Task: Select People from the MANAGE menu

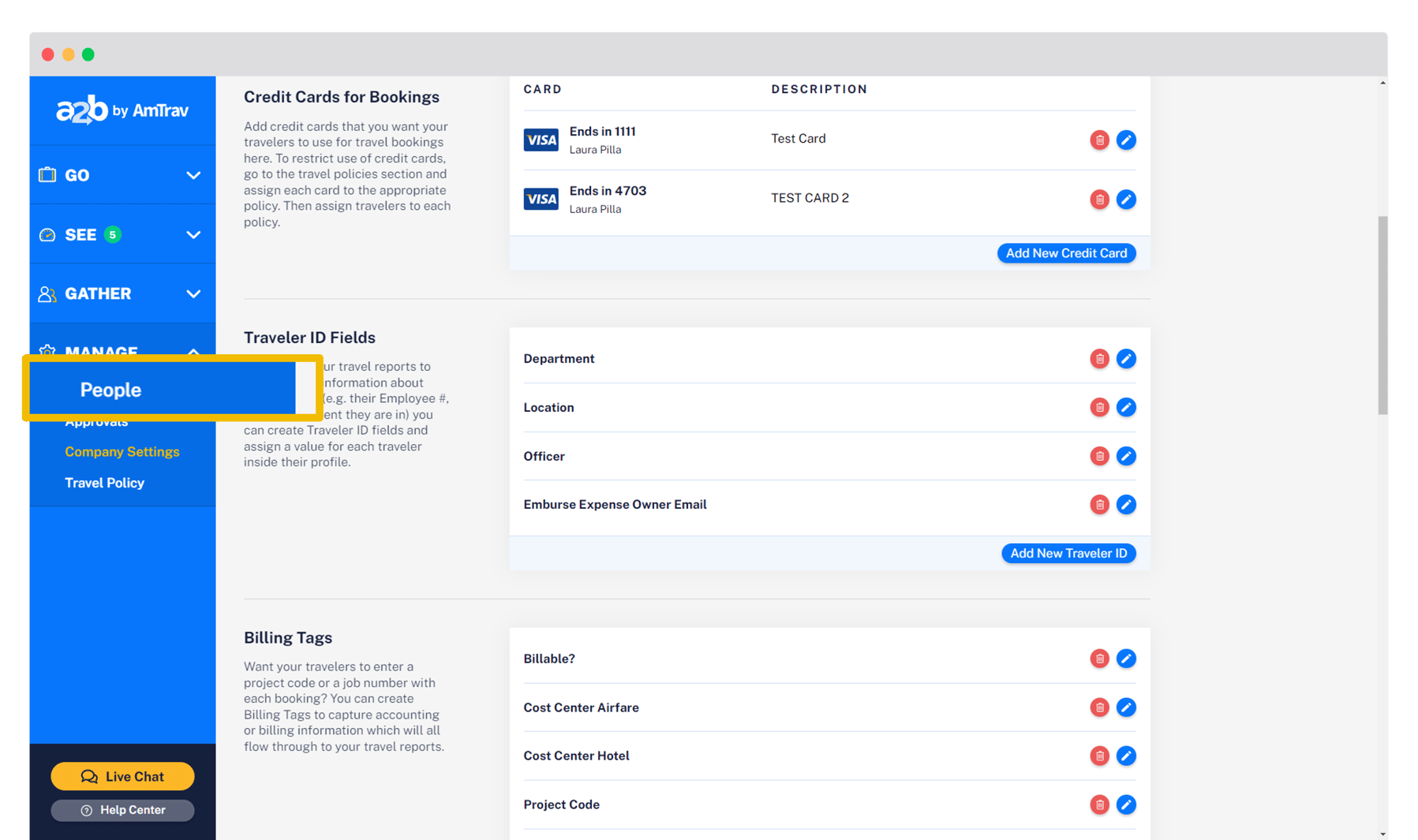Action: tap(110, 389)
